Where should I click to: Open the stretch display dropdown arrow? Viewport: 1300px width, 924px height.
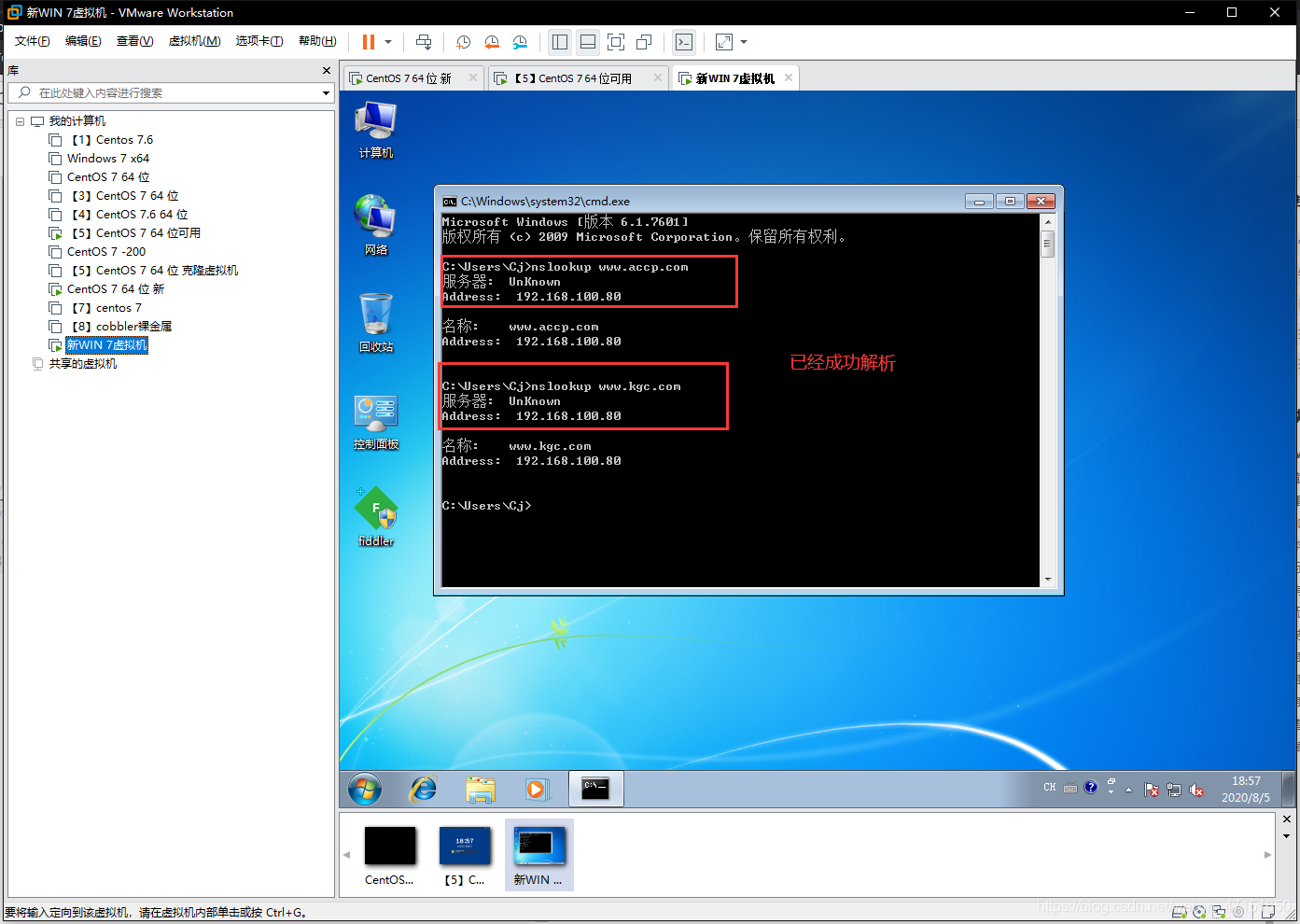(744, 42)
